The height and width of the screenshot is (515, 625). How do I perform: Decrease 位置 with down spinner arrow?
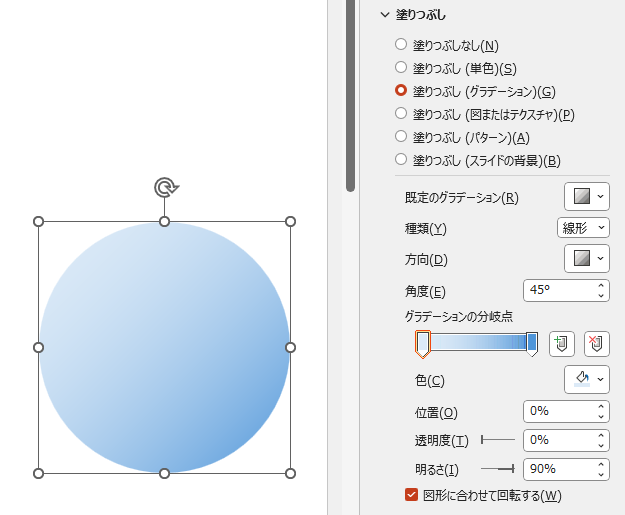coord(601,417)
